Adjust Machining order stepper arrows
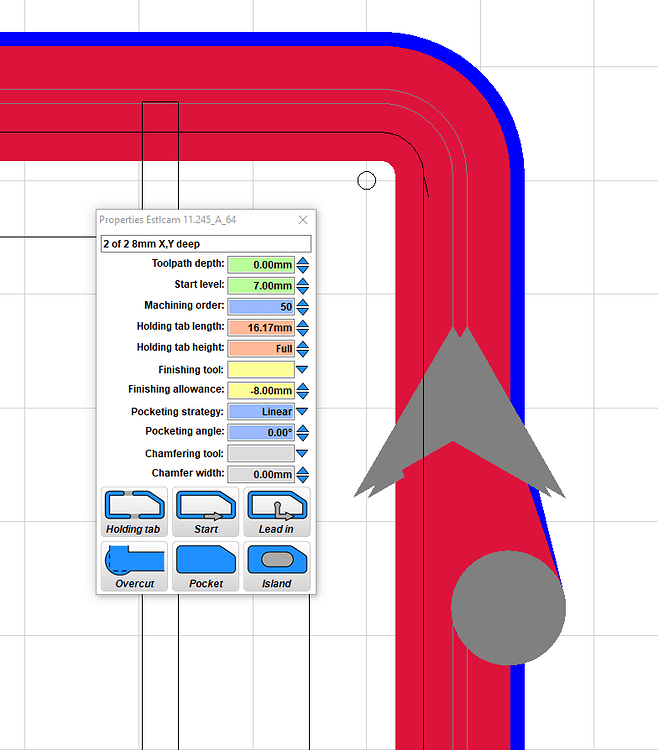Image resolution: width=658 pixels, height=750 pixels. click(x=303, y=307)
